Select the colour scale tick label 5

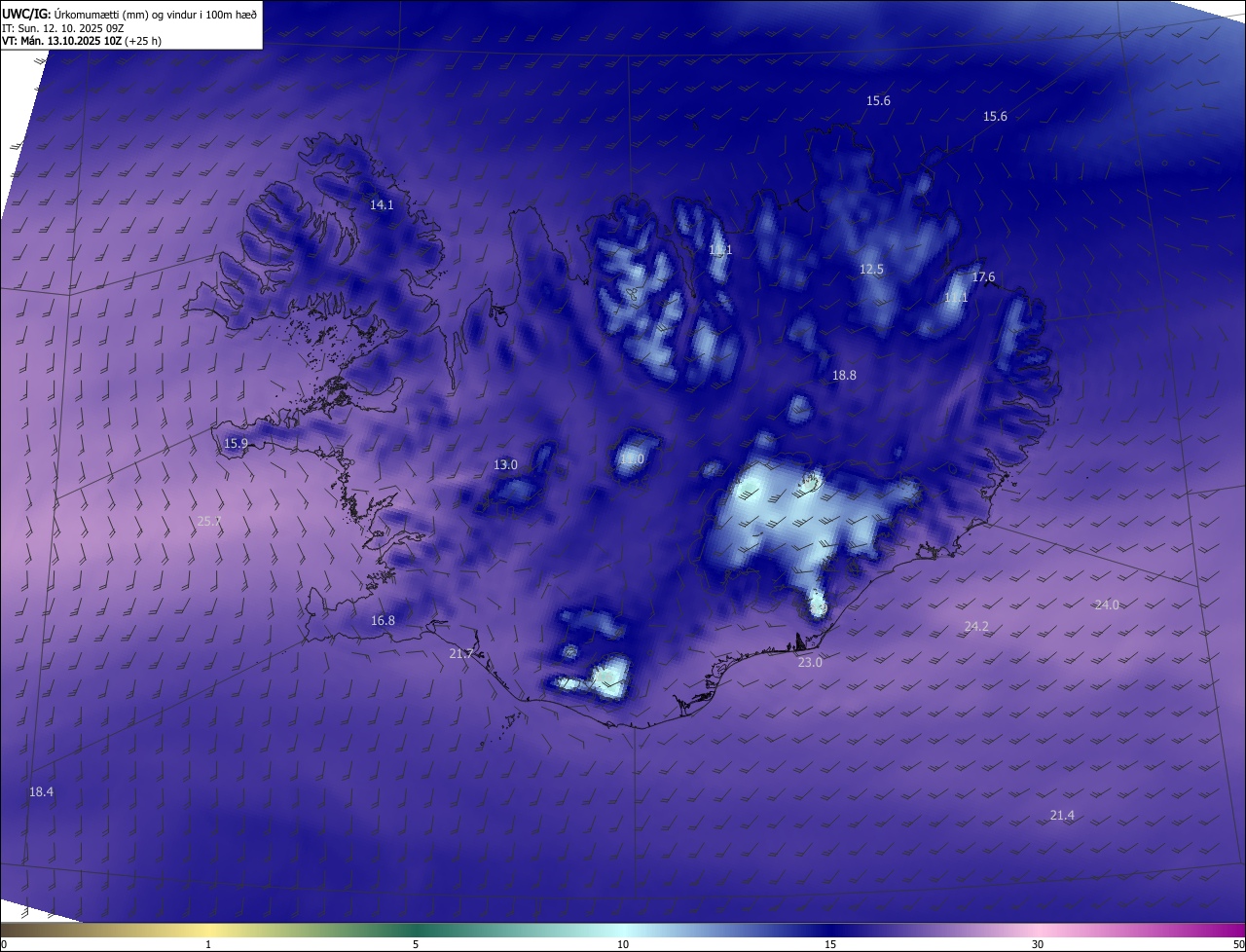click(x=416, y=945)
